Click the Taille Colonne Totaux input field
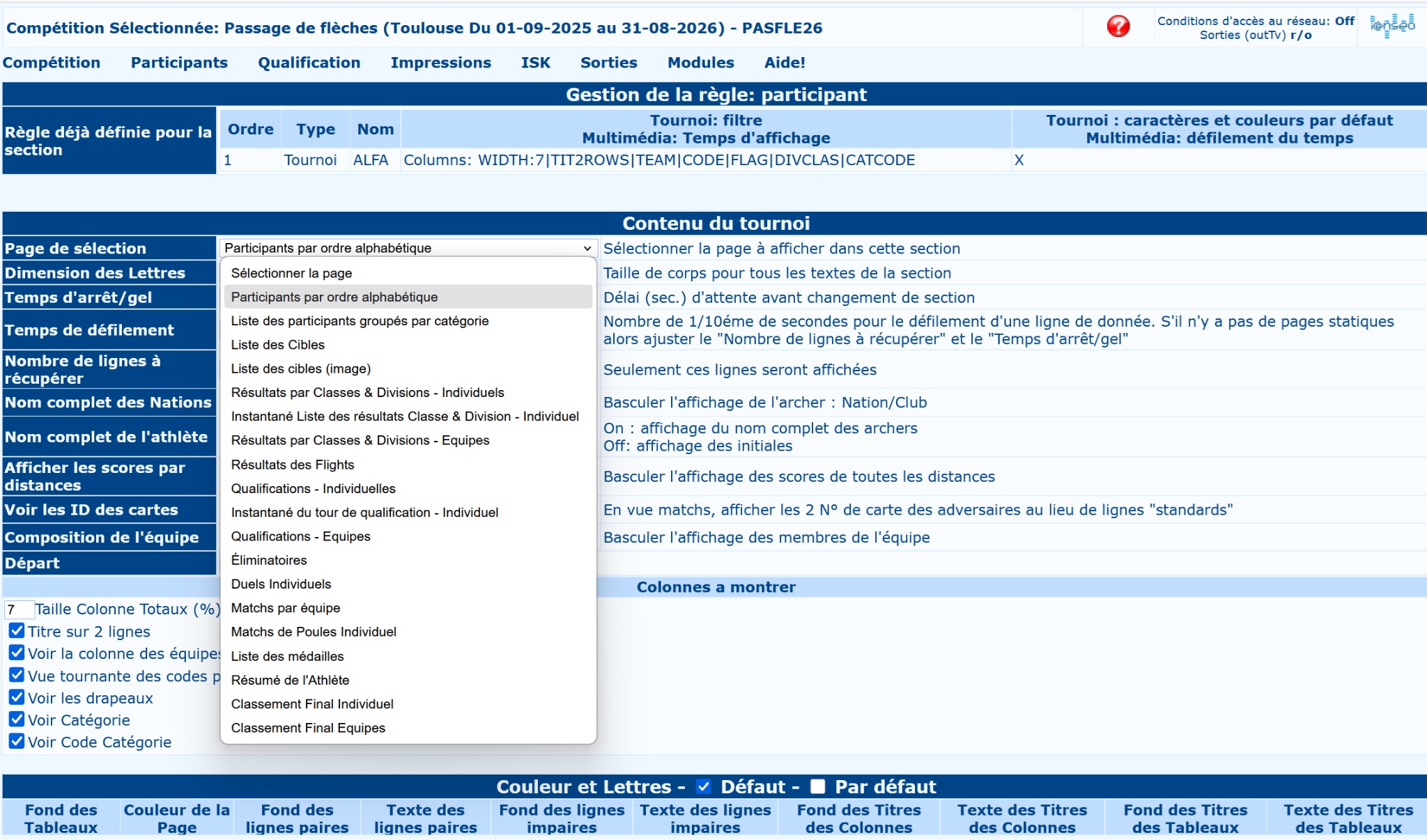Screen dimensions: 1427x840 coord(19,609)
